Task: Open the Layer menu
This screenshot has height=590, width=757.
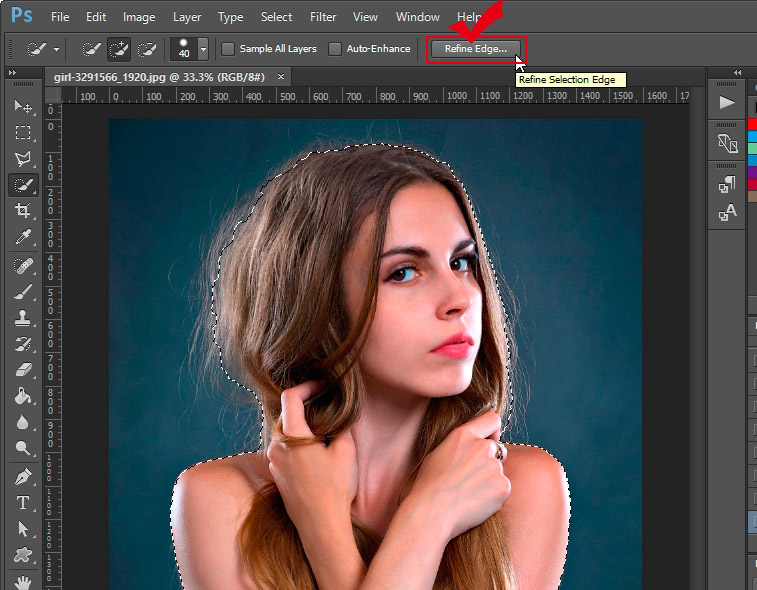Action: click(187, 17)
